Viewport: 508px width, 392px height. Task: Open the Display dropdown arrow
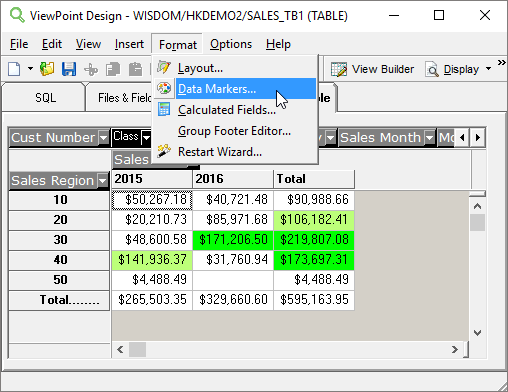point(488,69)
